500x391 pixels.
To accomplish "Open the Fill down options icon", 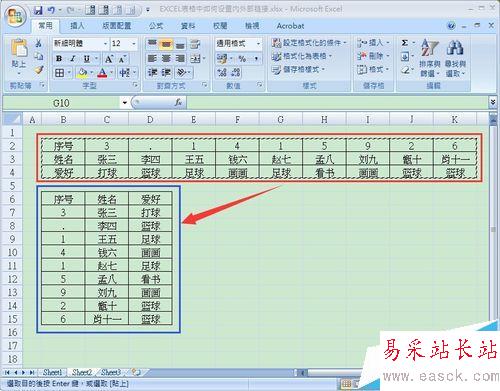I will (x=405, y=56).
